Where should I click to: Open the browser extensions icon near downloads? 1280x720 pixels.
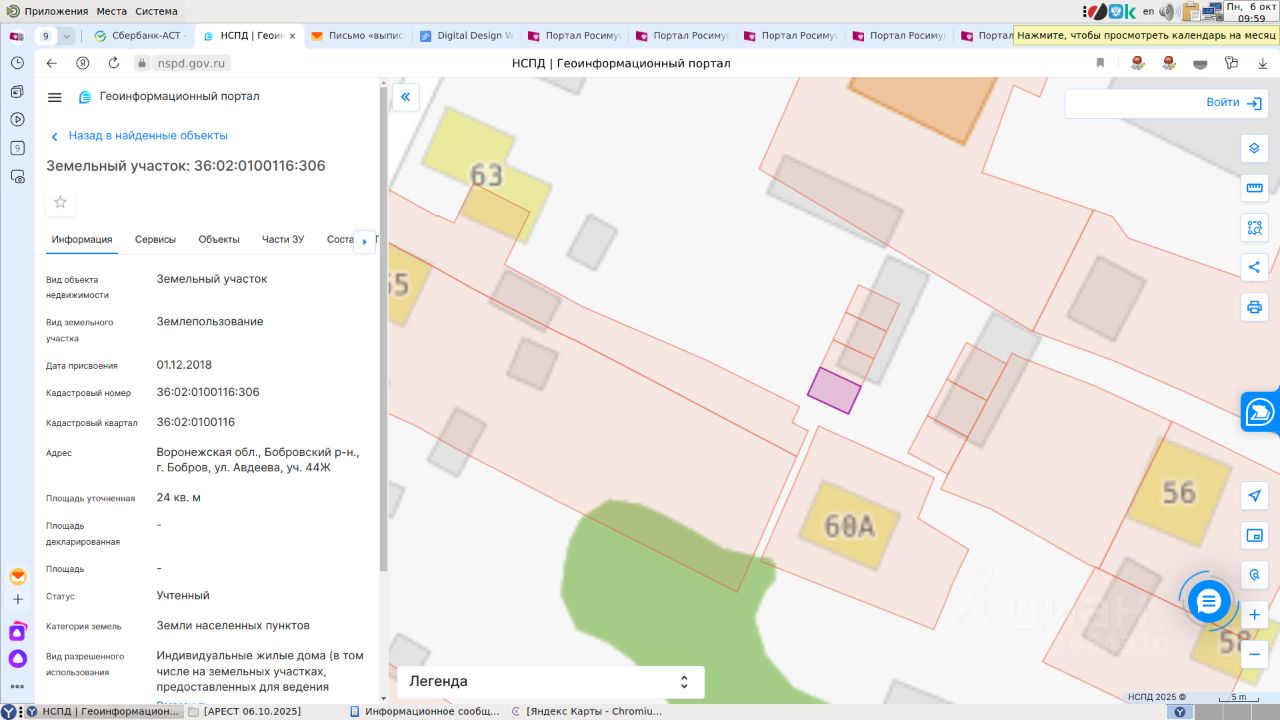pos(1232,63)
